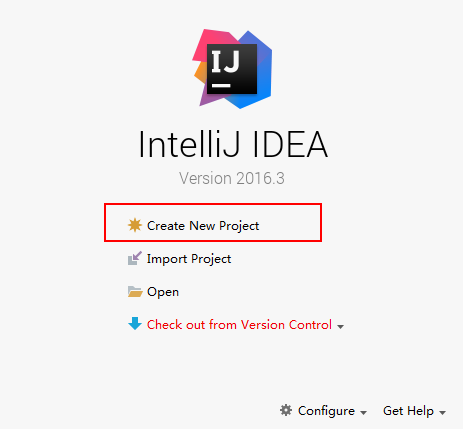Click the yellow Open folder icon
This screenshot has width=463, height=429.
point(135,292)
